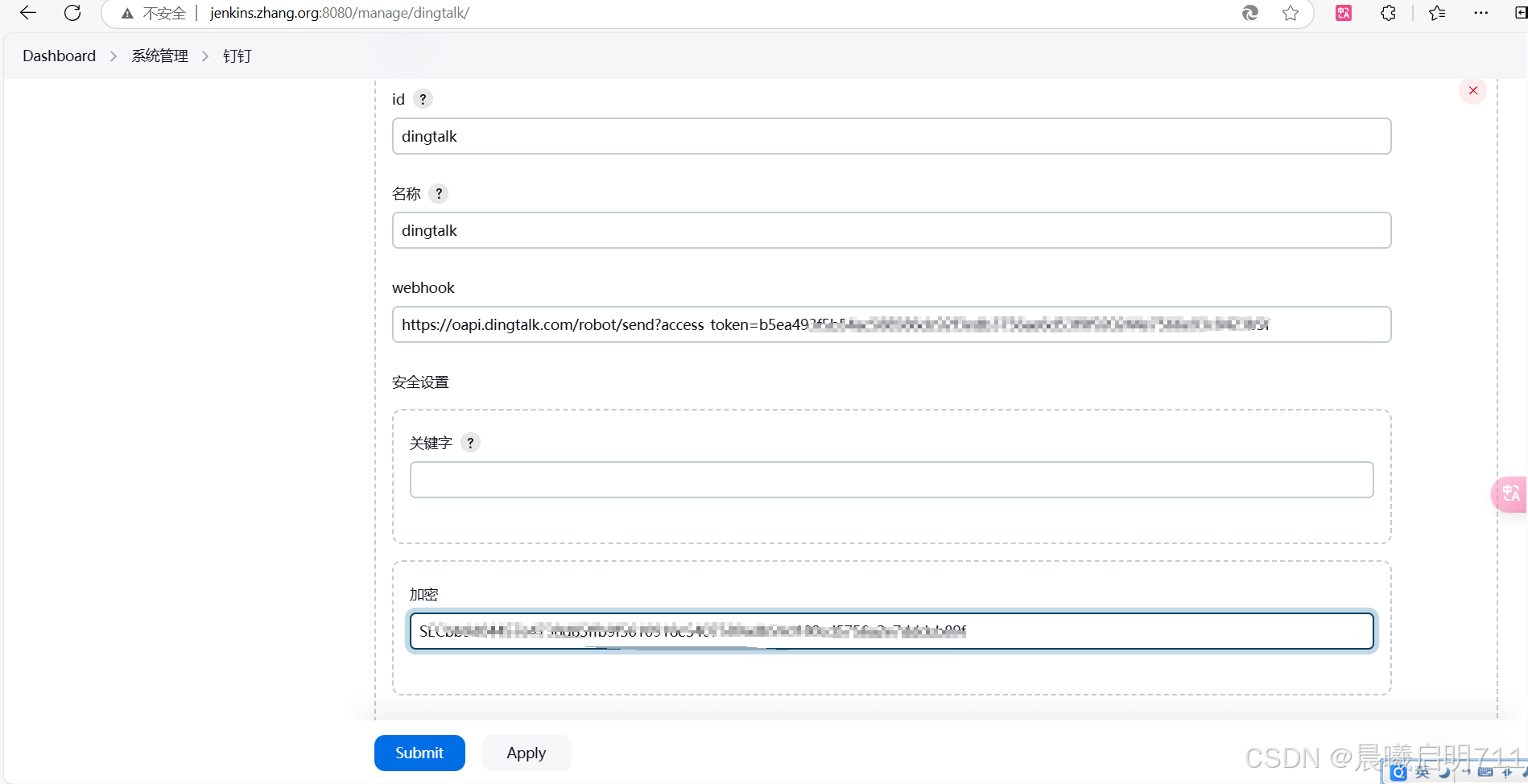Click the webhook field label
This screenshot has height=784, width=1528.
(423, 287)
